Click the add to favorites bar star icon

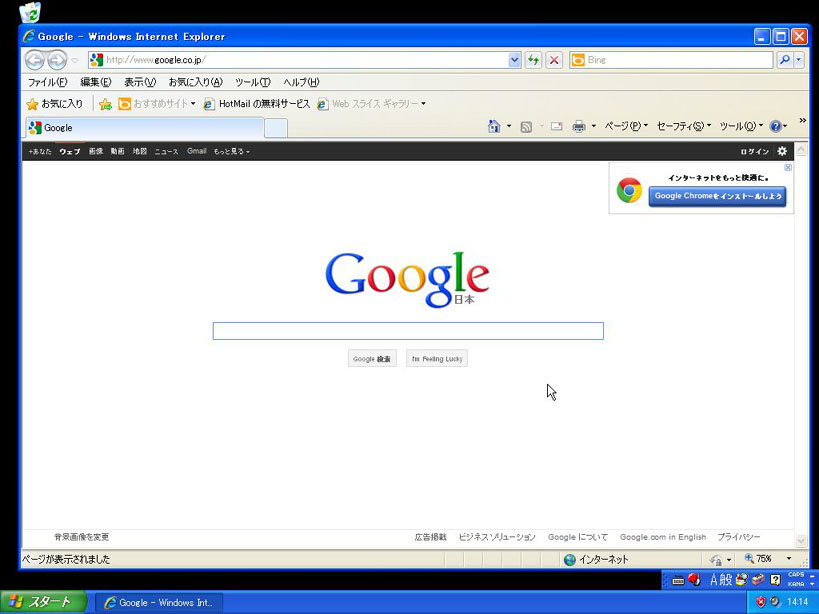pyautogui.click(x=106, y=104)
